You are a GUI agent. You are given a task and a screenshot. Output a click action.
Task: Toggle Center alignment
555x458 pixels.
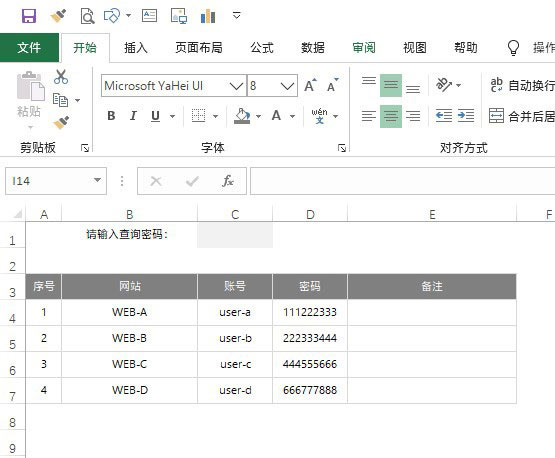(x=391, y=116)
